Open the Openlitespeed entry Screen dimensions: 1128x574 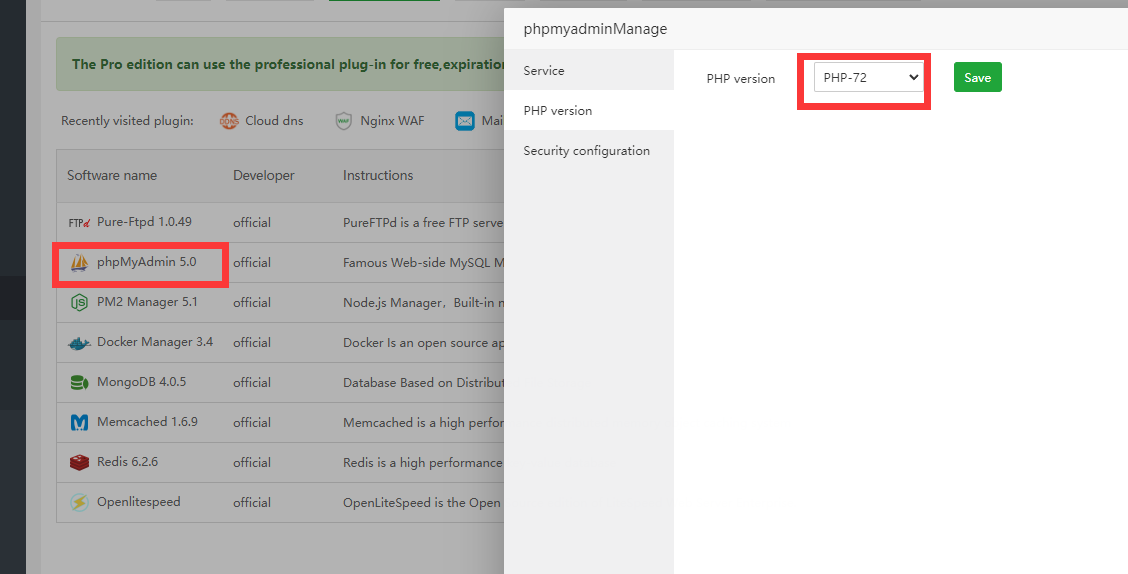[139, 502]
